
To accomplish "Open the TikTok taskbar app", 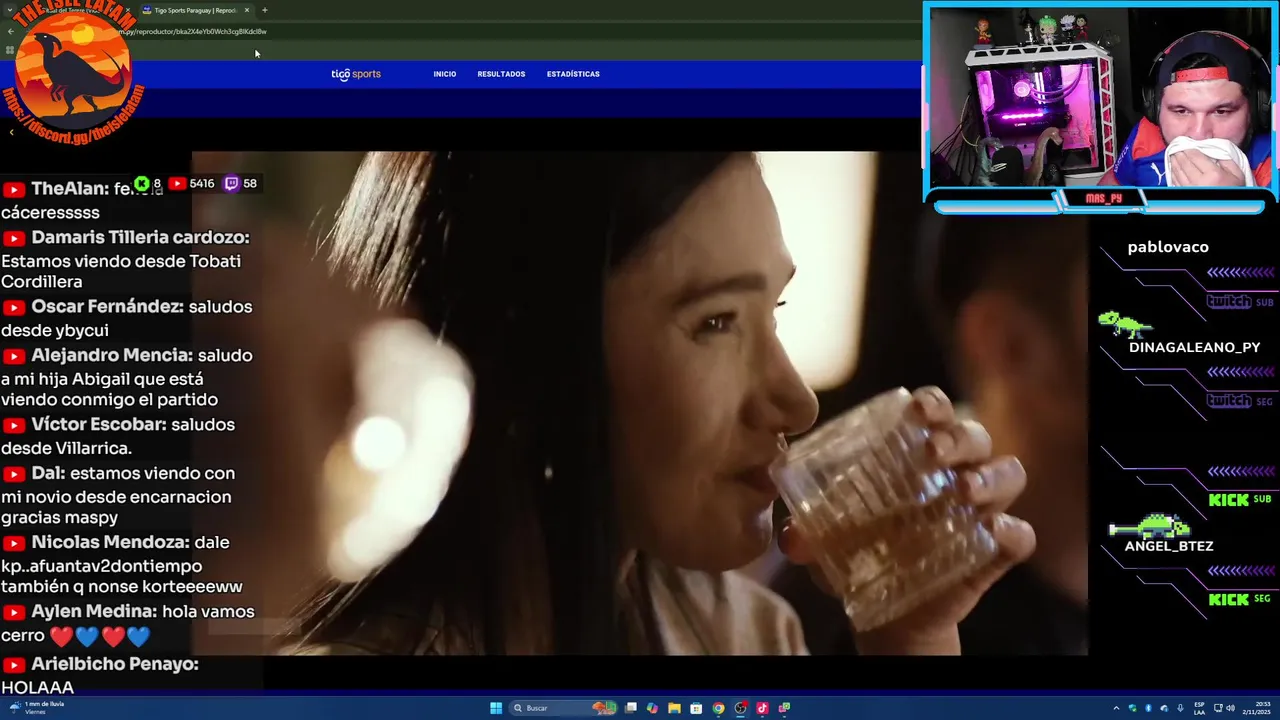I will (762, 708).
